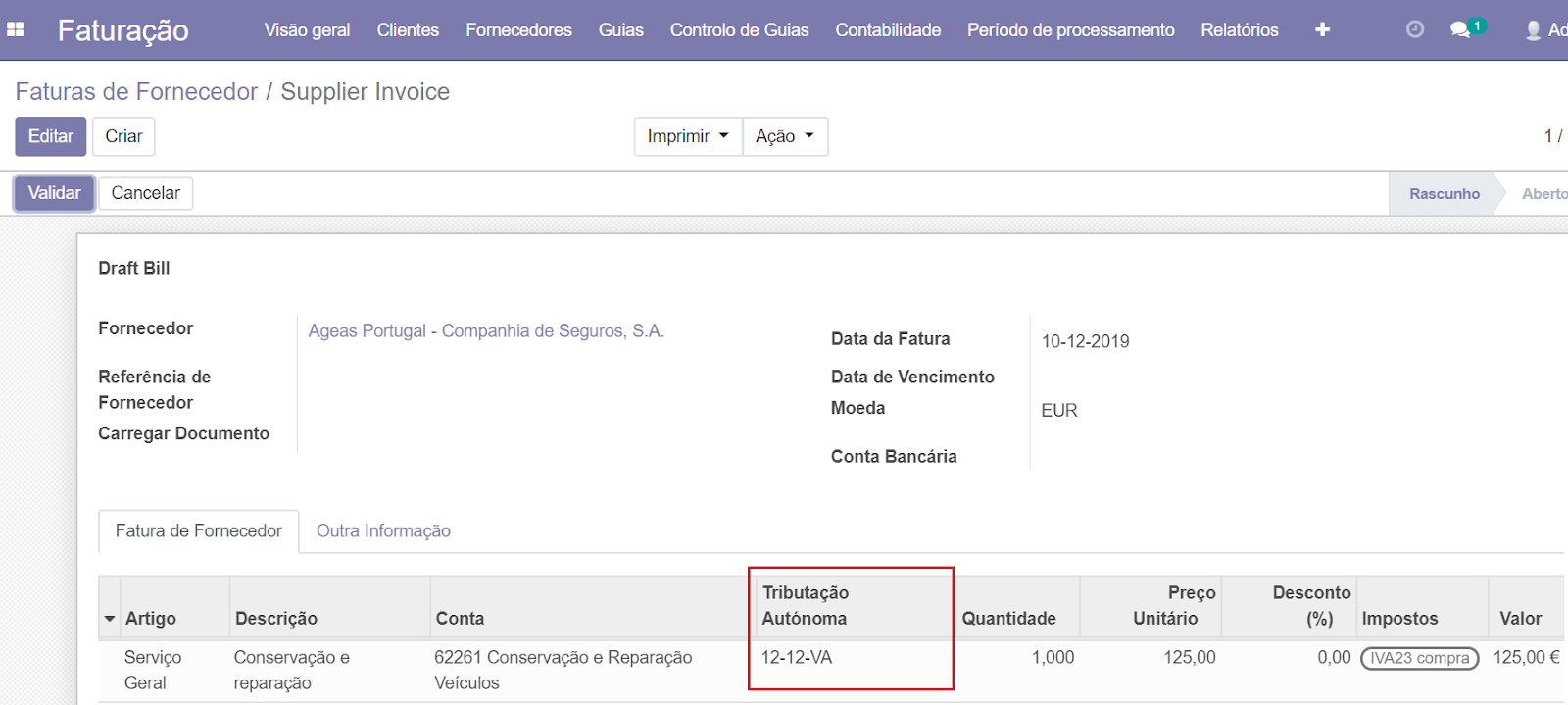Switch to Outra Informação tab
The height and width of the screenshot is (705, 1568).
[383, 530]
